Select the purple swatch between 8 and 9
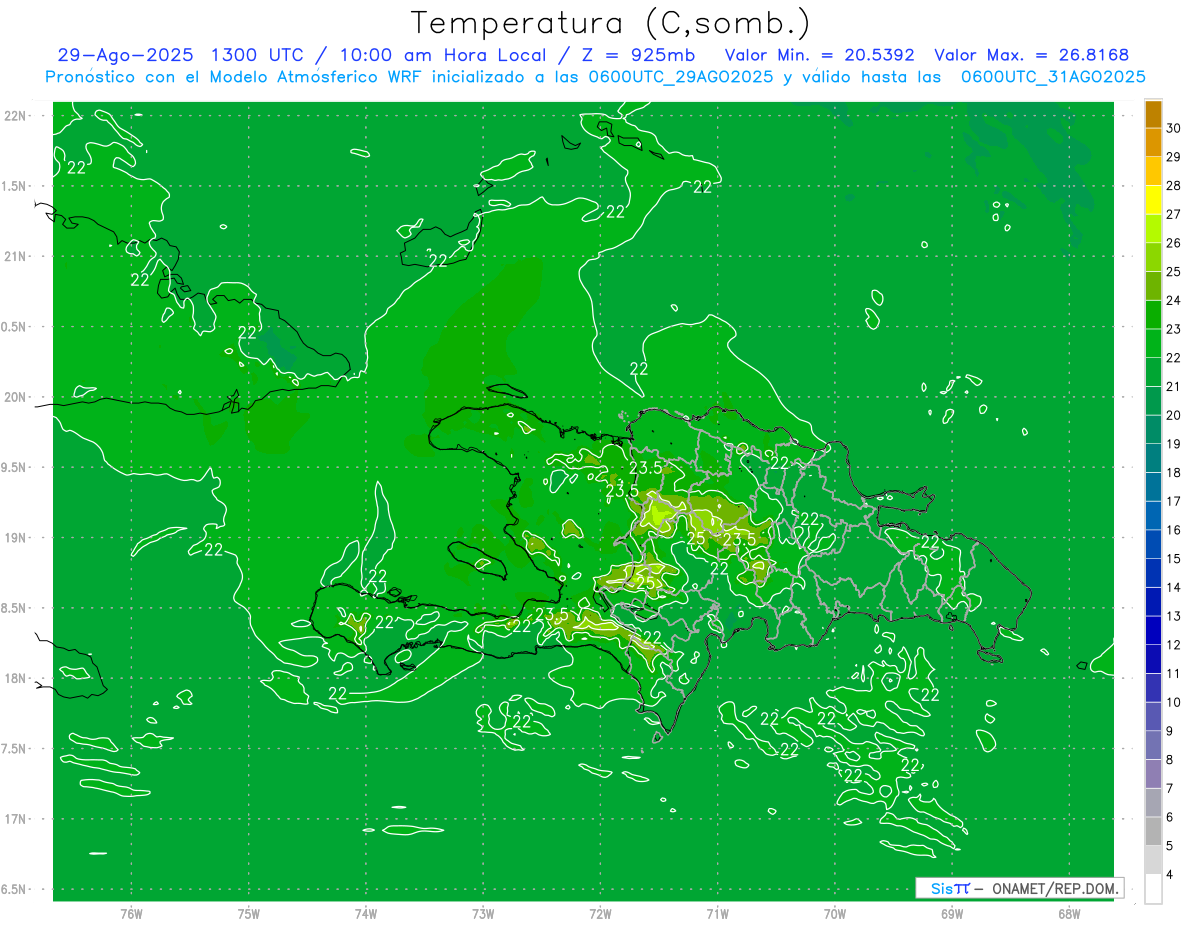 1153,745
